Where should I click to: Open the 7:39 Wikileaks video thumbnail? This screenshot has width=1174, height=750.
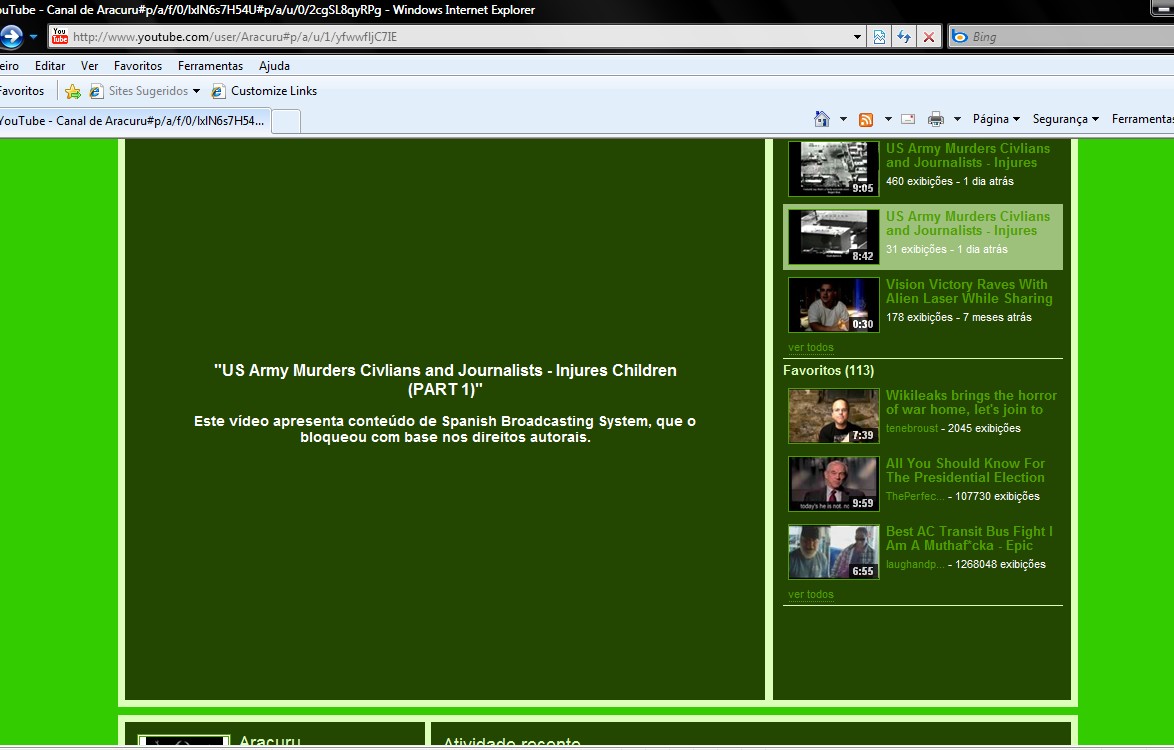click(x=833, y=416)
